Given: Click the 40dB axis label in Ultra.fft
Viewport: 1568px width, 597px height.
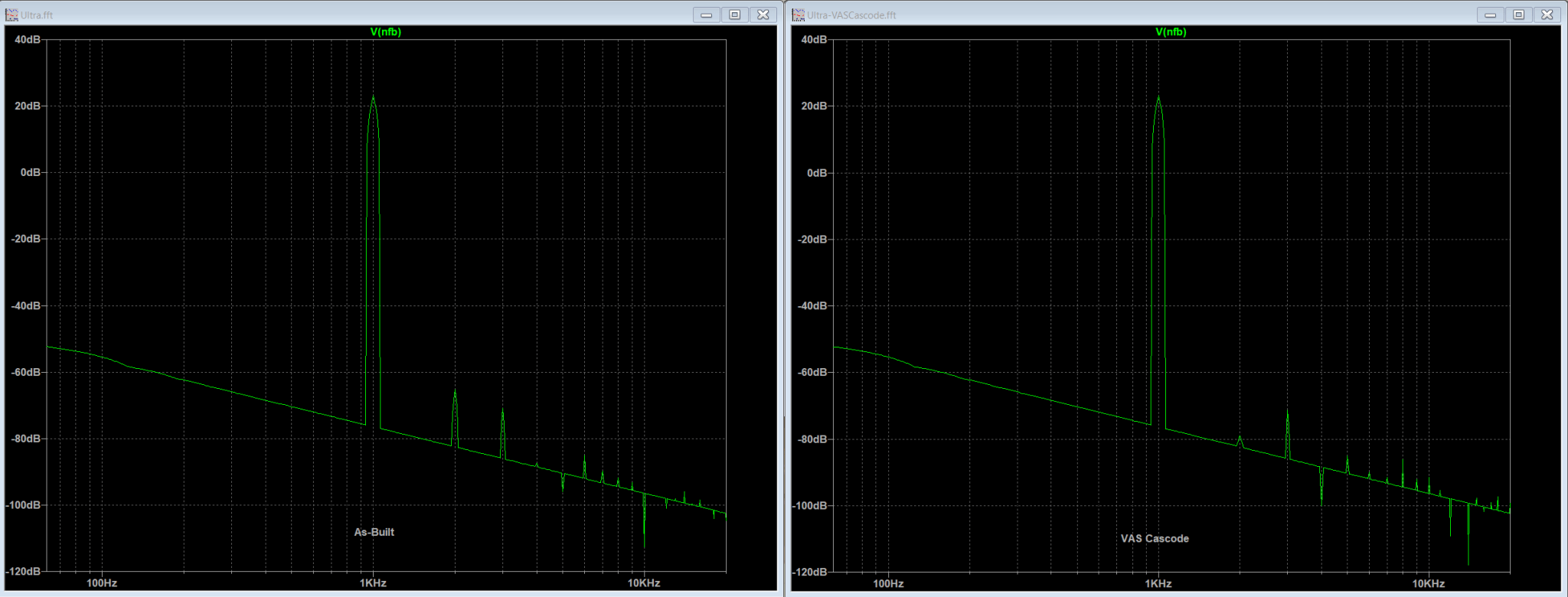Looking at the screenshot, I should (28, 40).
